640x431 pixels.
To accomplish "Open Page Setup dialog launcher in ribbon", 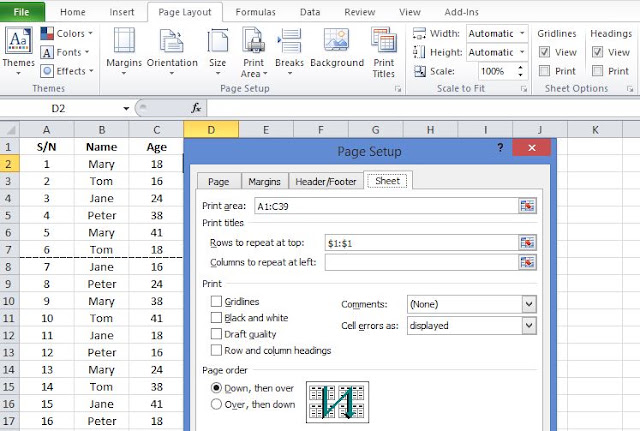I will click(x=398, y=89).
